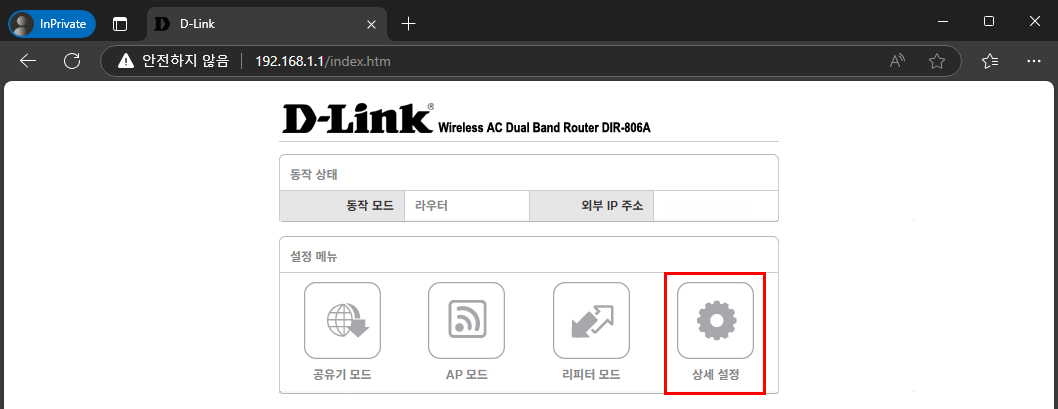The width and height of the screenshot is (1058, 409).
Task: Open a new browser tab
Action: (408, 24)
